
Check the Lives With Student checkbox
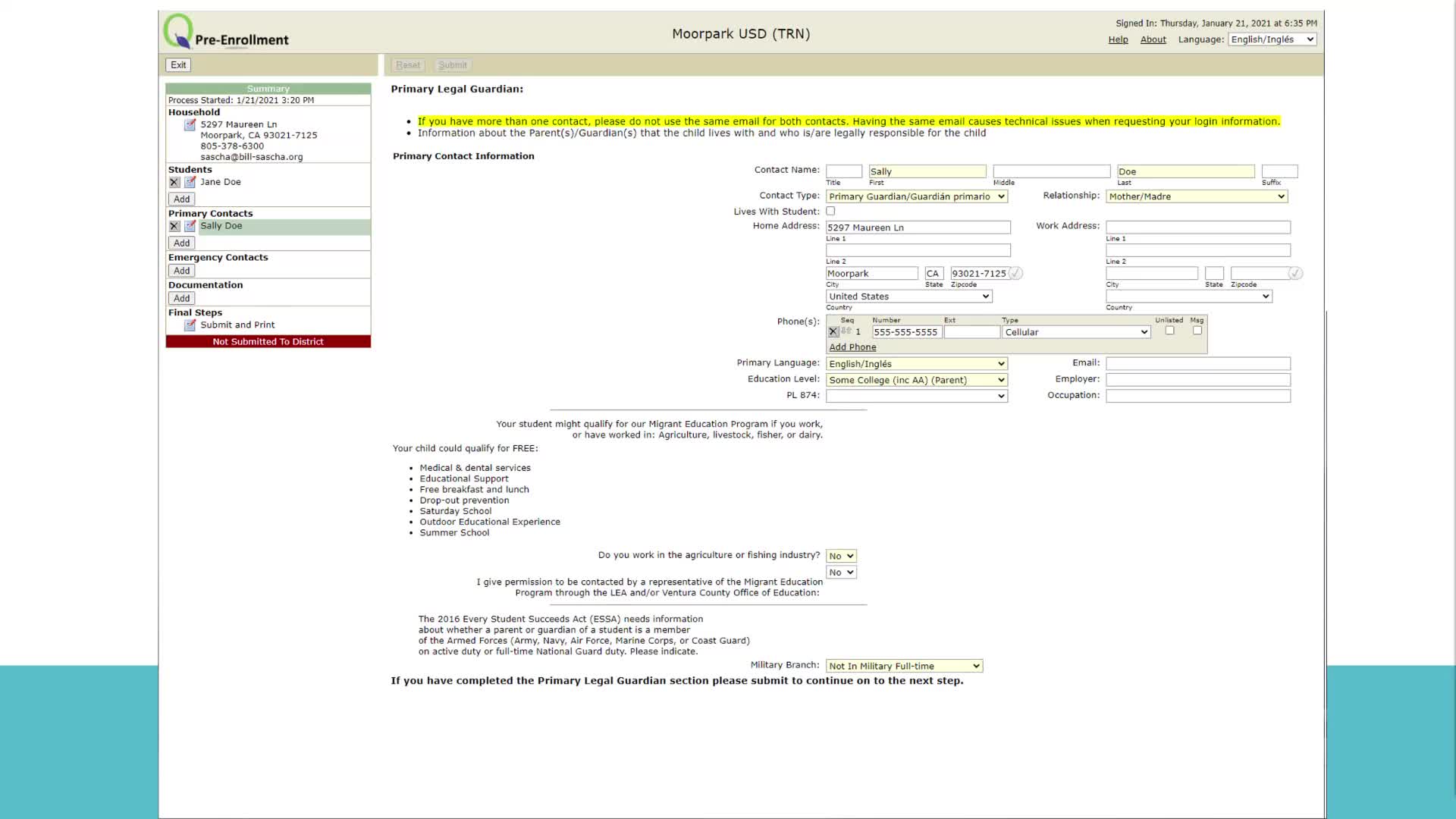tap(830, 212)
